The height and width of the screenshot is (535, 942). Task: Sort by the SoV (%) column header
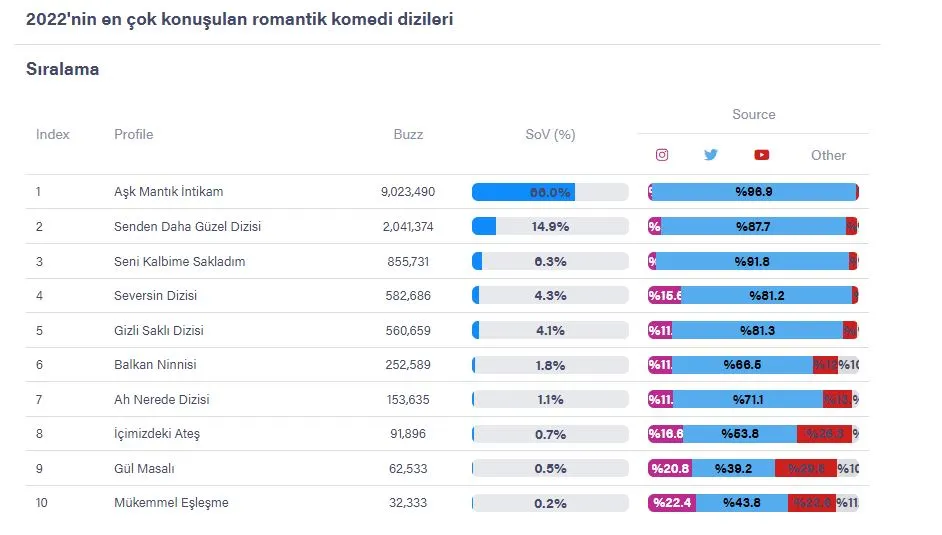[550, 135]
